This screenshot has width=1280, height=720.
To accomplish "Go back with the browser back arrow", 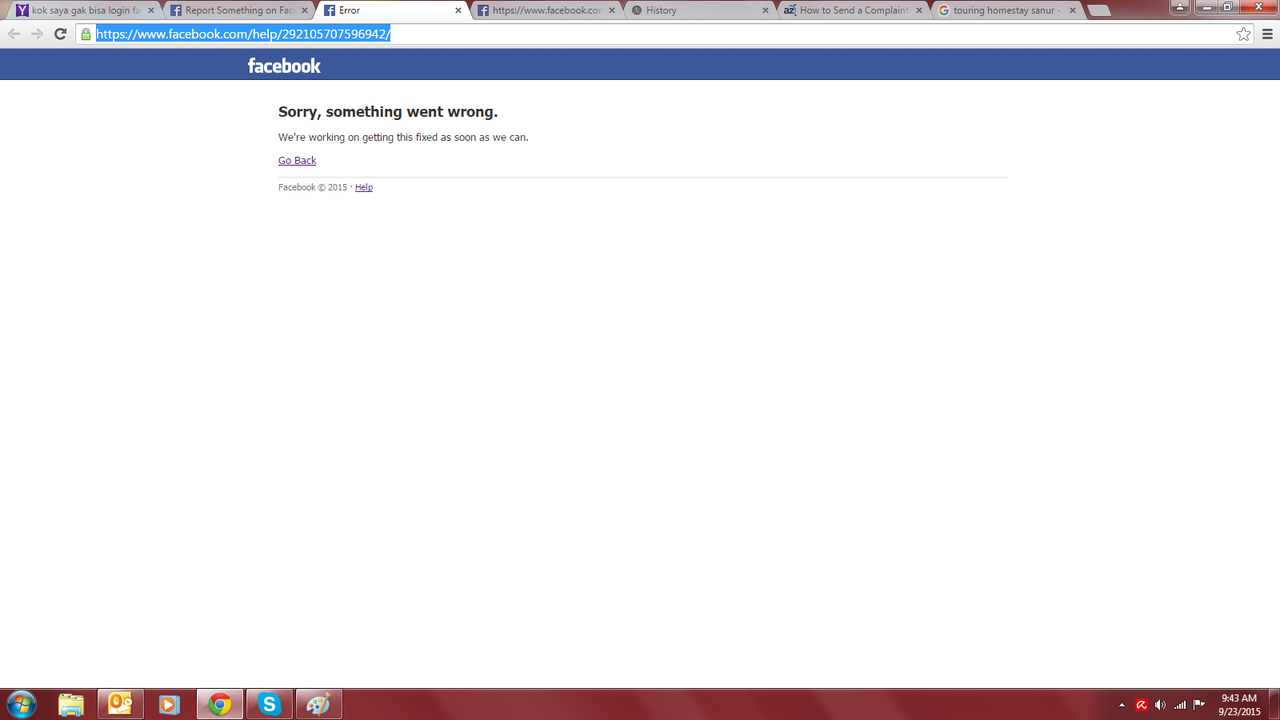I will point(14,34).
